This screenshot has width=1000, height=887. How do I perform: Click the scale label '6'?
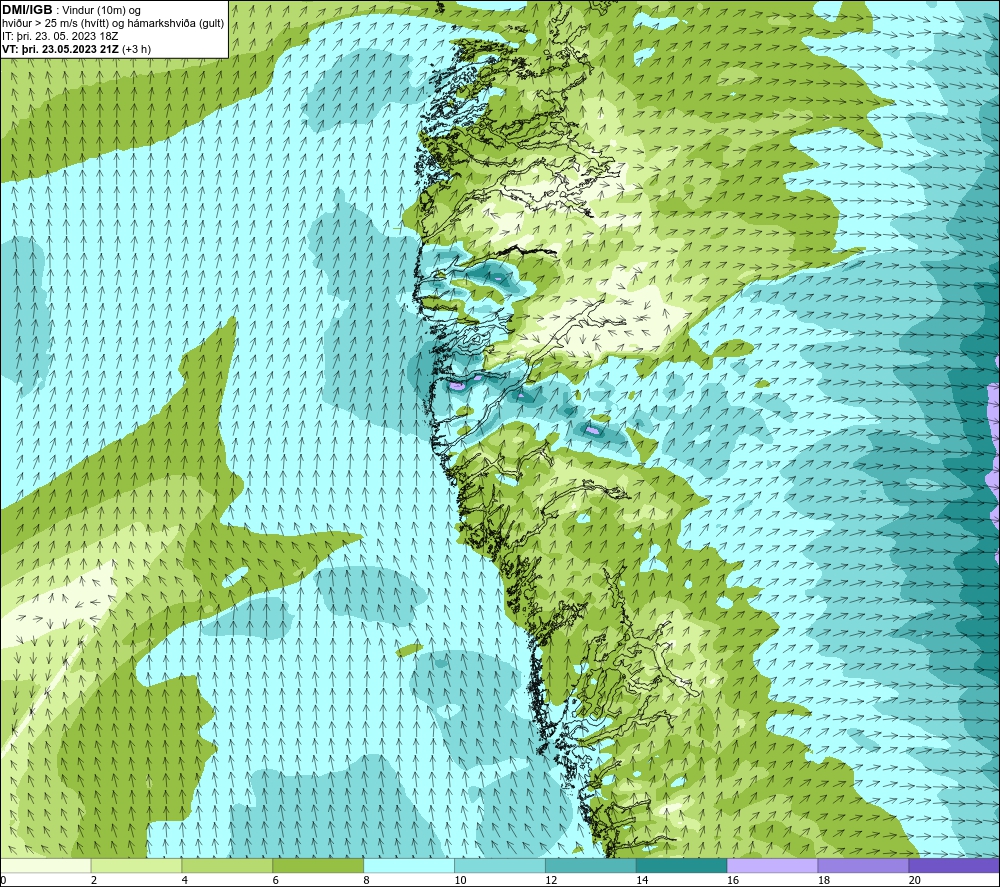coord(276,881)
